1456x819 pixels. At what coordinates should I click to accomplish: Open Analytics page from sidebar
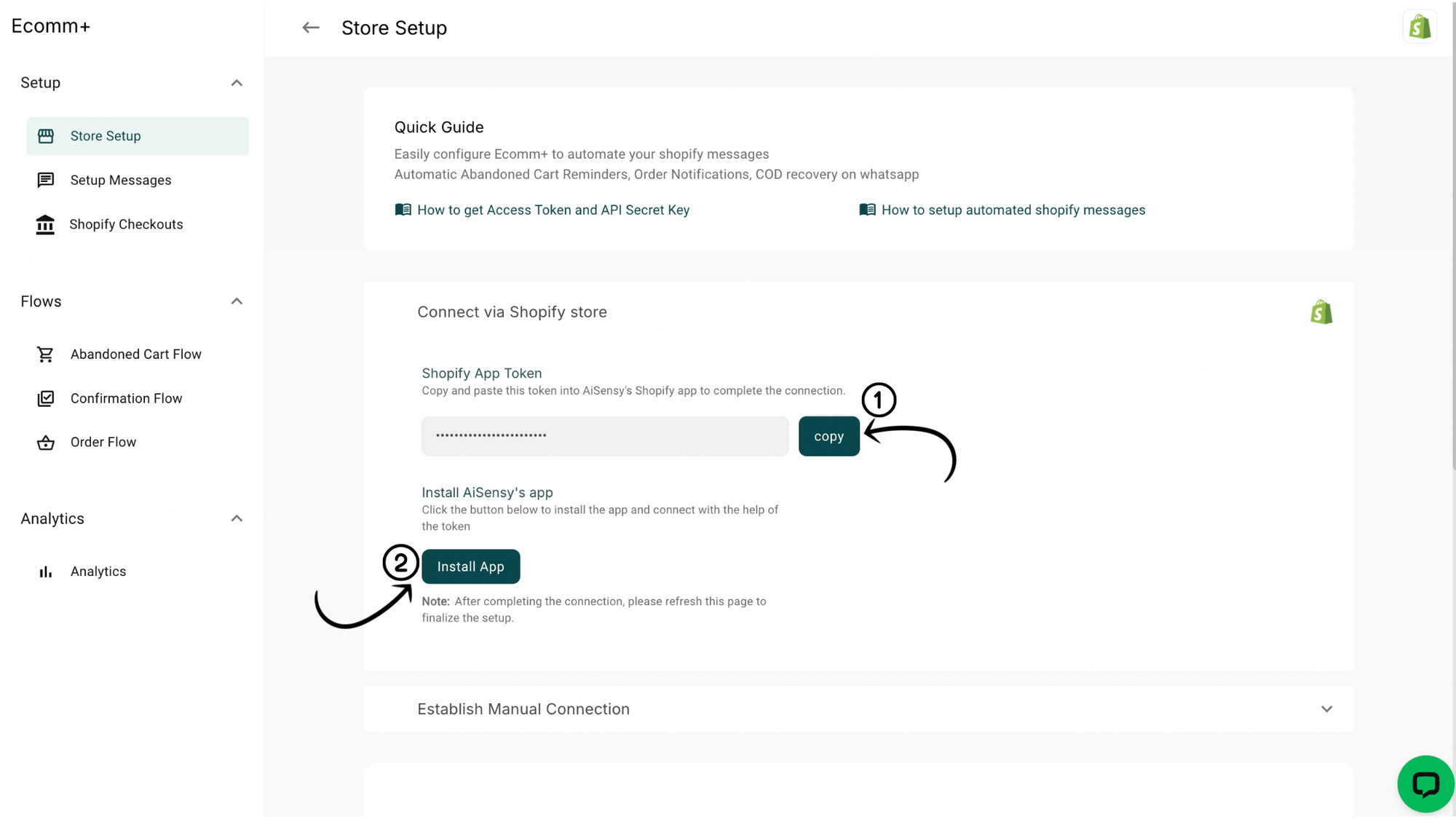138,572
